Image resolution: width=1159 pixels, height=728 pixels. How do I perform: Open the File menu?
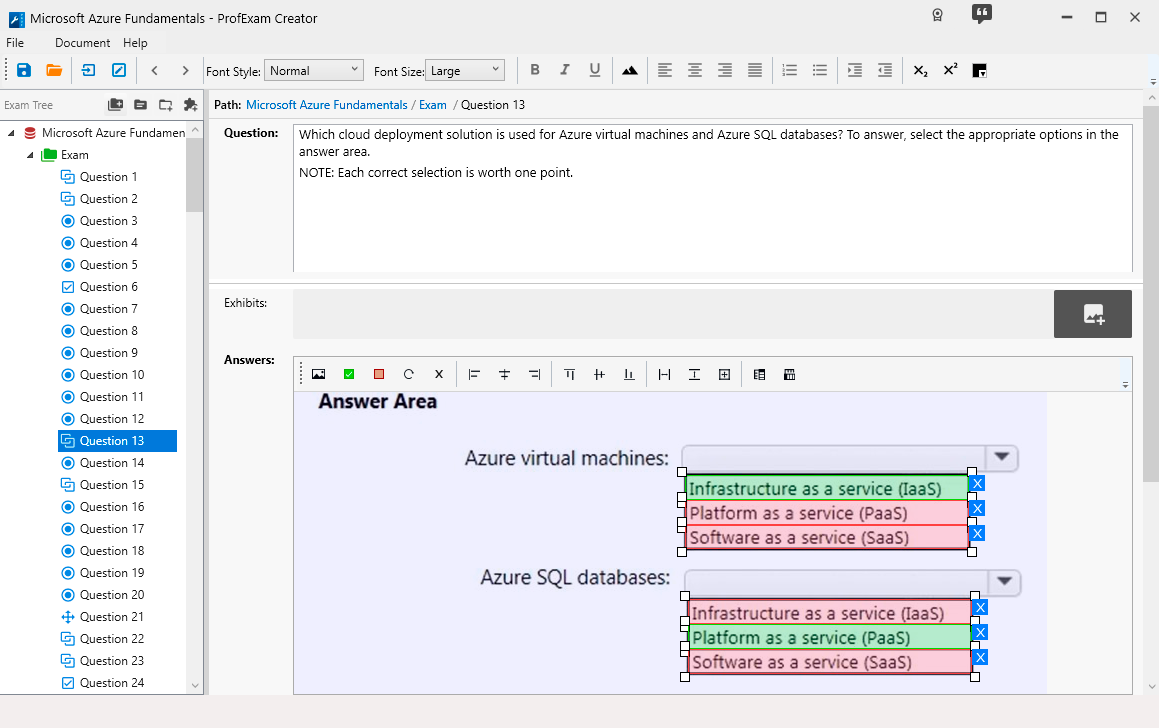[15, 43]
